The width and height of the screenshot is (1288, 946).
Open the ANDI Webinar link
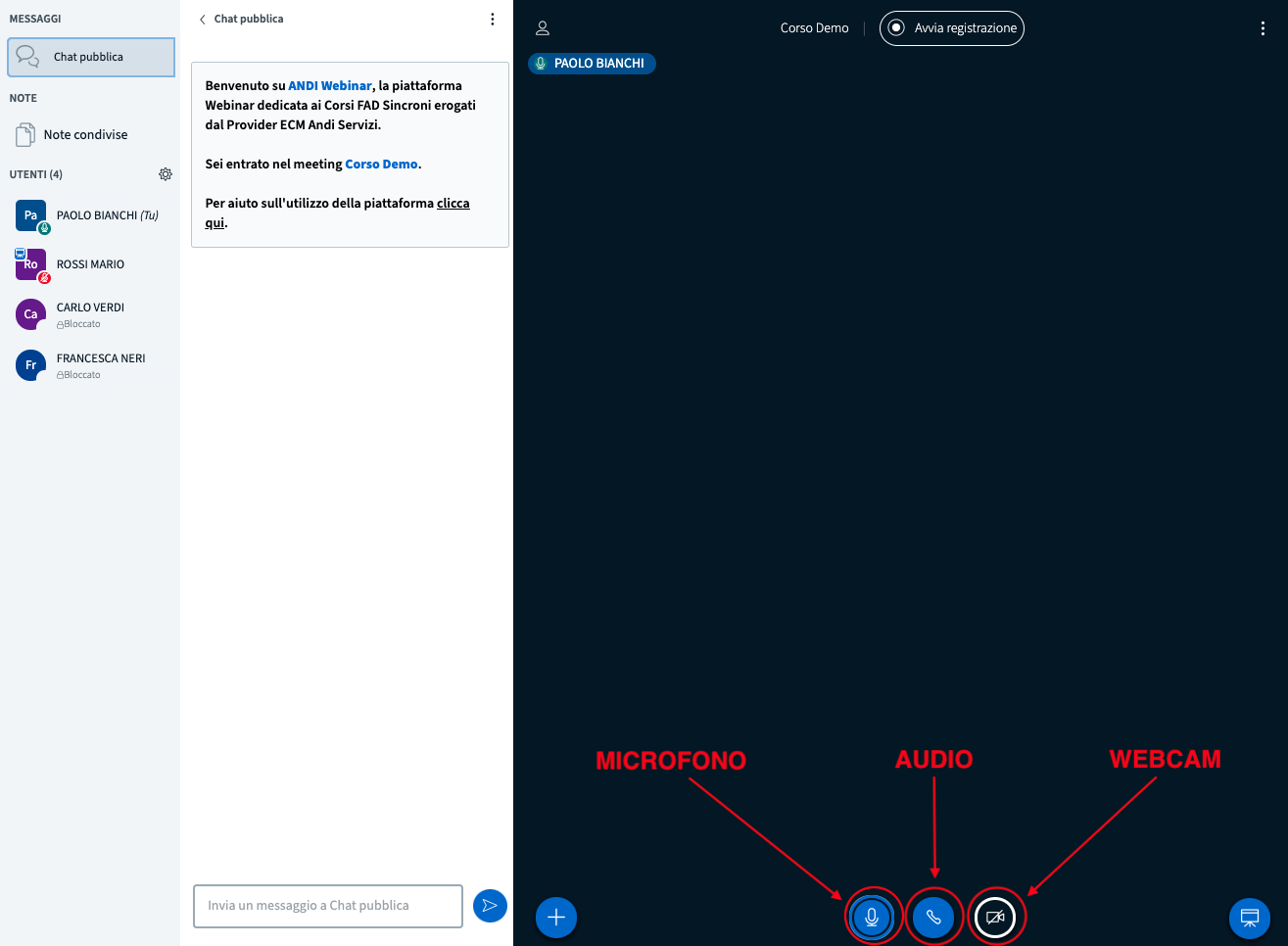tap(330, 86)
